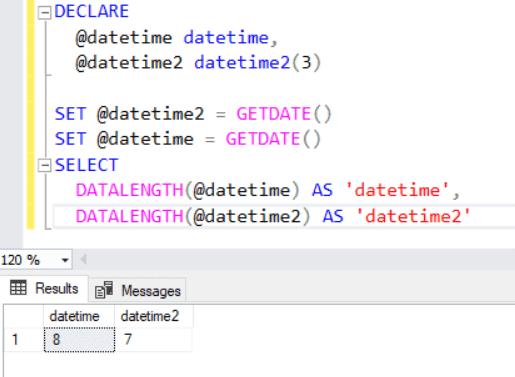Switch to the Results tab

tap(44, 289)
